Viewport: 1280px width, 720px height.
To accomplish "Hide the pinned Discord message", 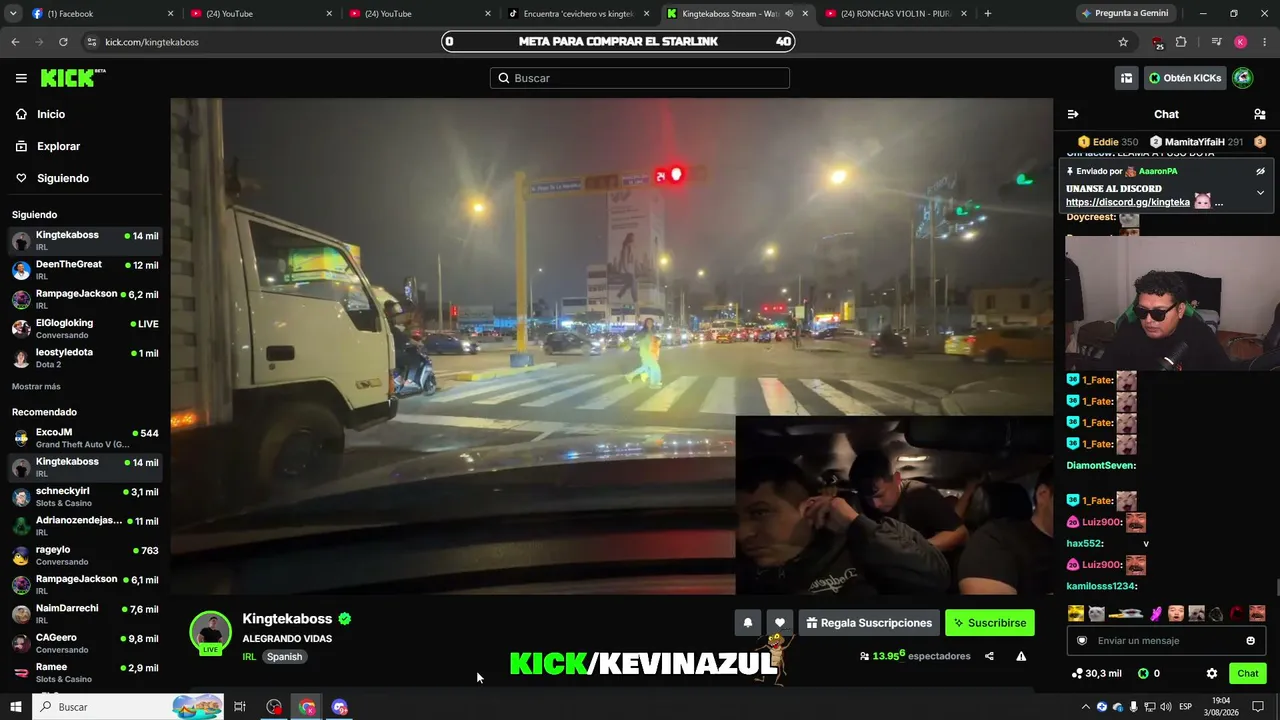I will tap(1260, 171).
